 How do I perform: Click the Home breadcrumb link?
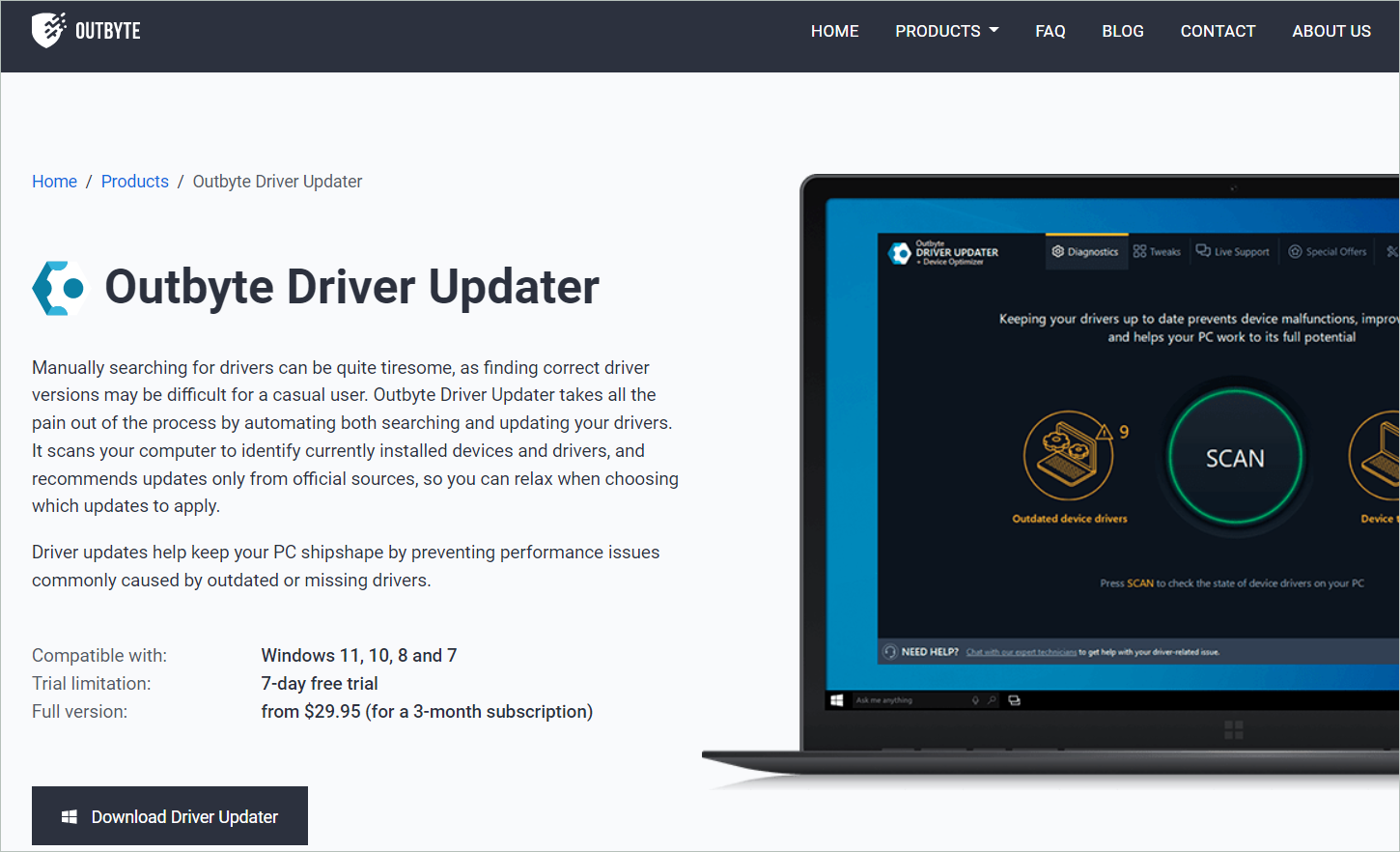point(54,182)
